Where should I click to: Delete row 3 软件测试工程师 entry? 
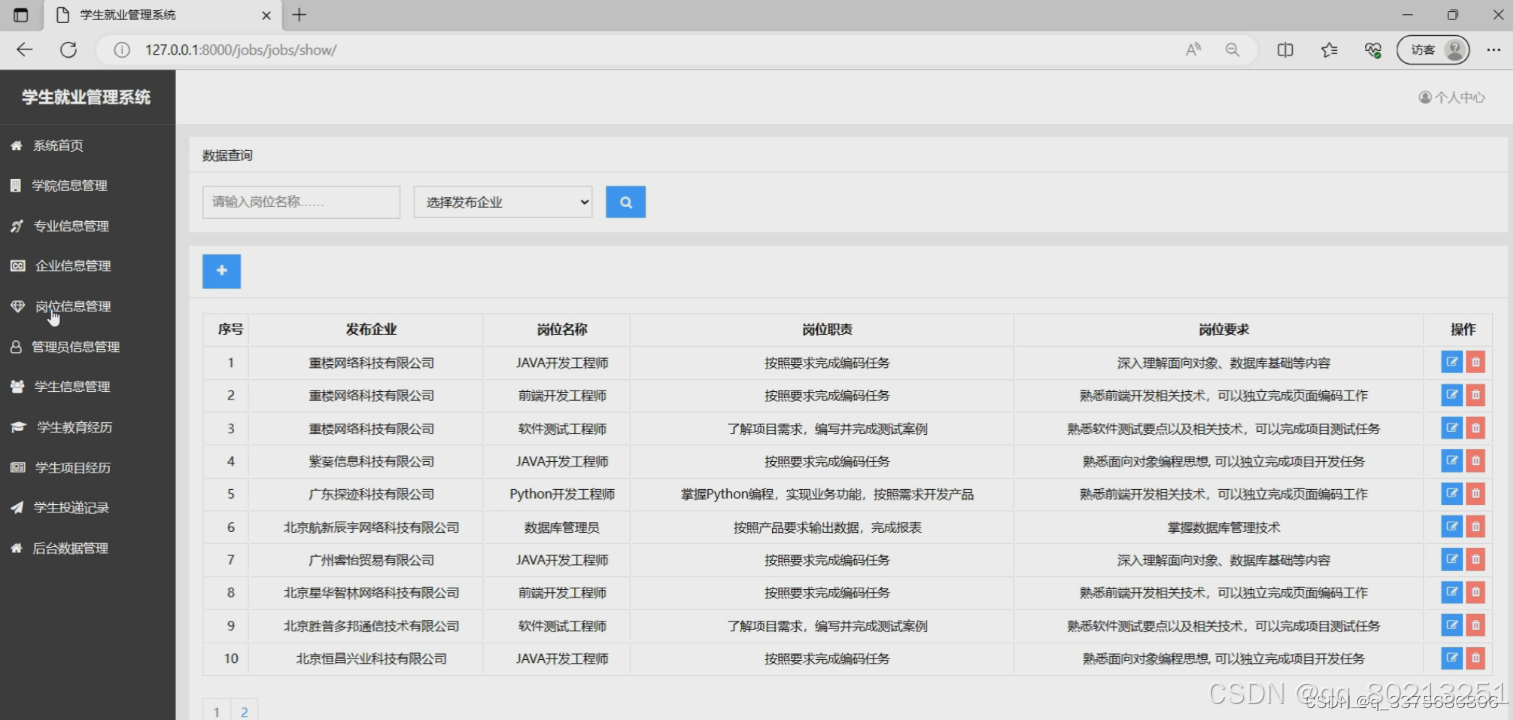coord(1475,428)
